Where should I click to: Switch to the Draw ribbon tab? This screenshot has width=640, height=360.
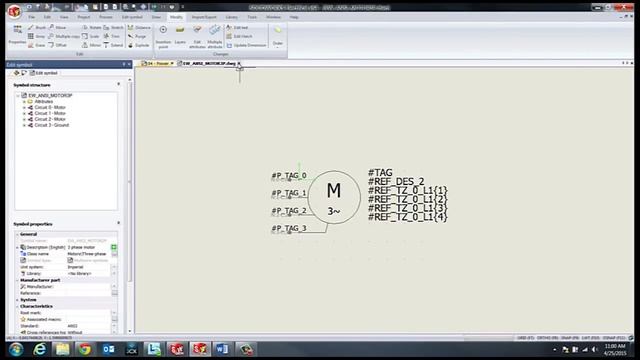[156, 17]
